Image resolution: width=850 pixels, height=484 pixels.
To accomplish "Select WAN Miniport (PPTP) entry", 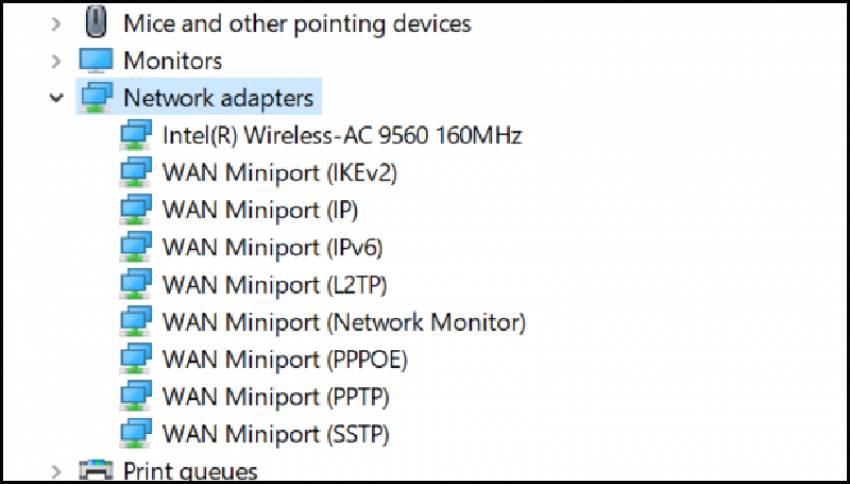I will coord(275,396).
